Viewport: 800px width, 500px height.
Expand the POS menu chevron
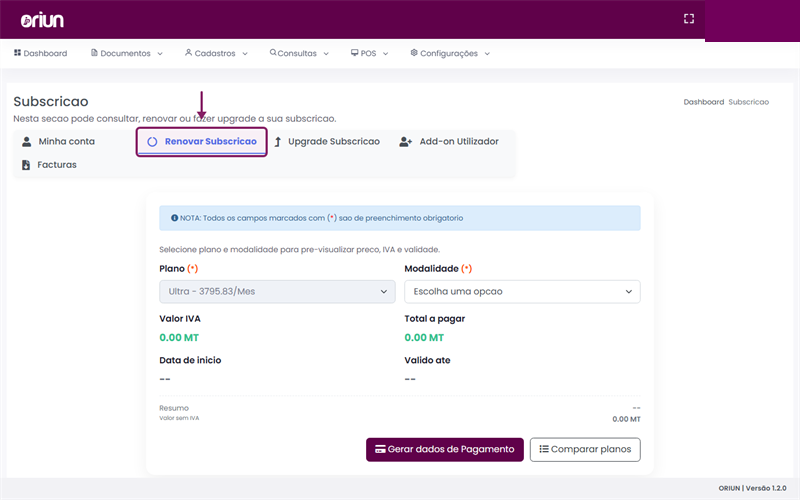(385, 54)
